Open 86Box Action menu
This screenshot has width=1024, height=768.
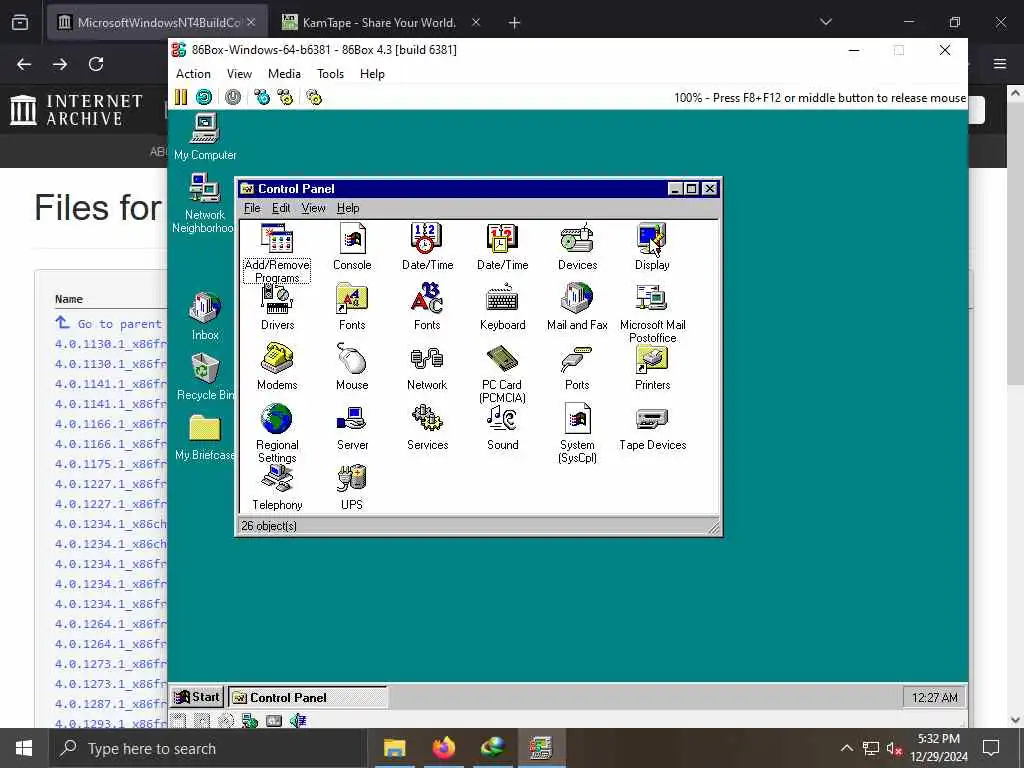click(193, 74)
